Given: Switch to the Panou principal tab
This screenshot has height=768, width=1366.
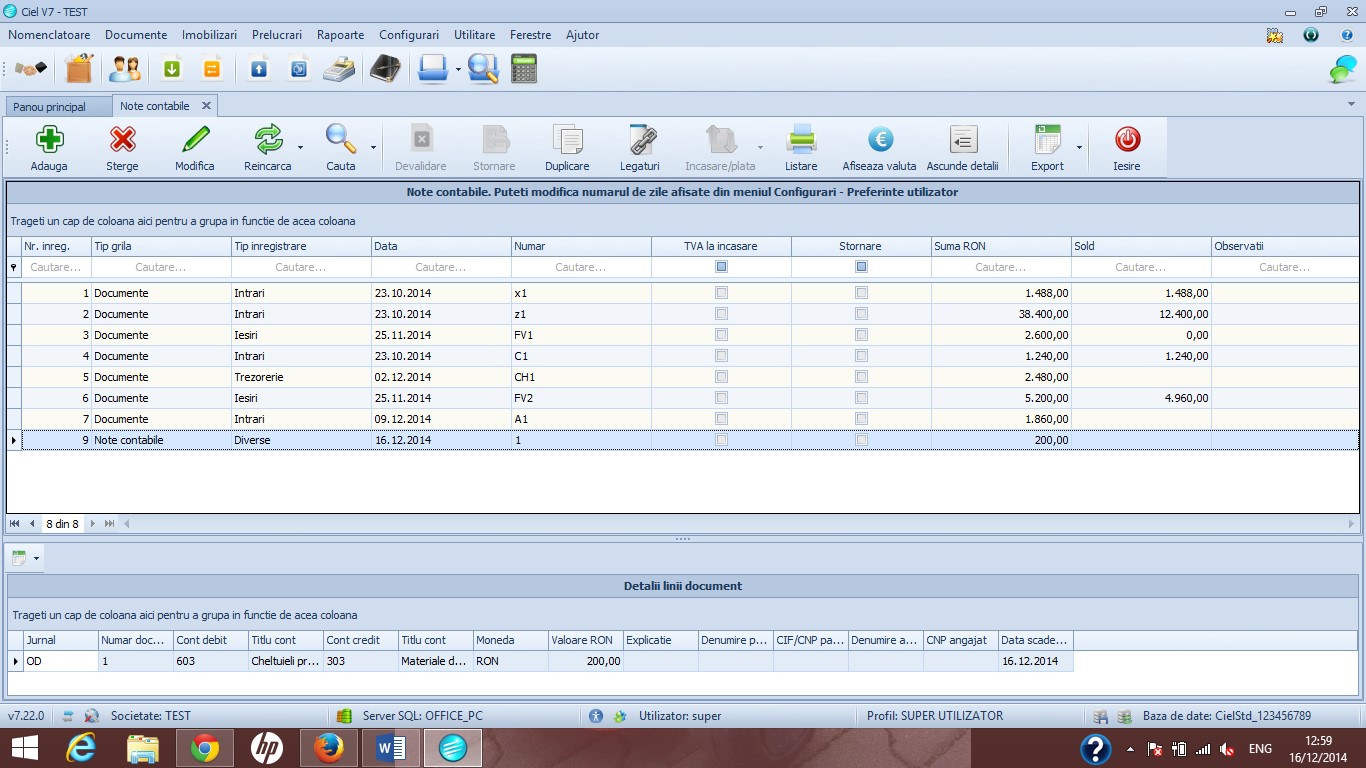Looking at the screenshot, I should [49, 106].
